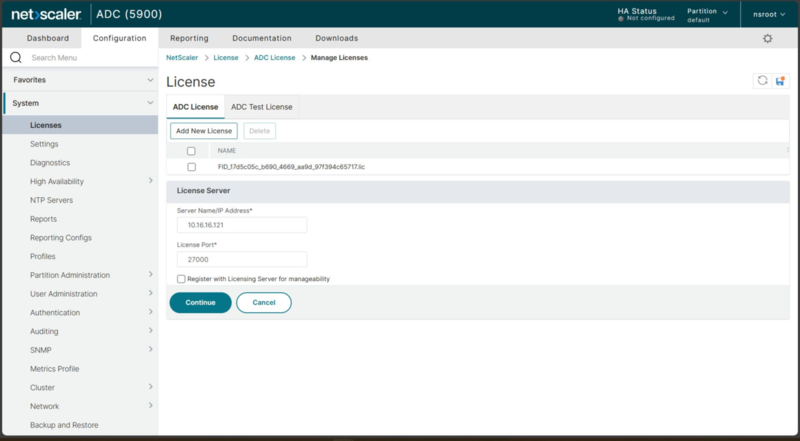Click the refresh icon near License heading
Viewport: 800px width, 441px height.
(762, 81)
